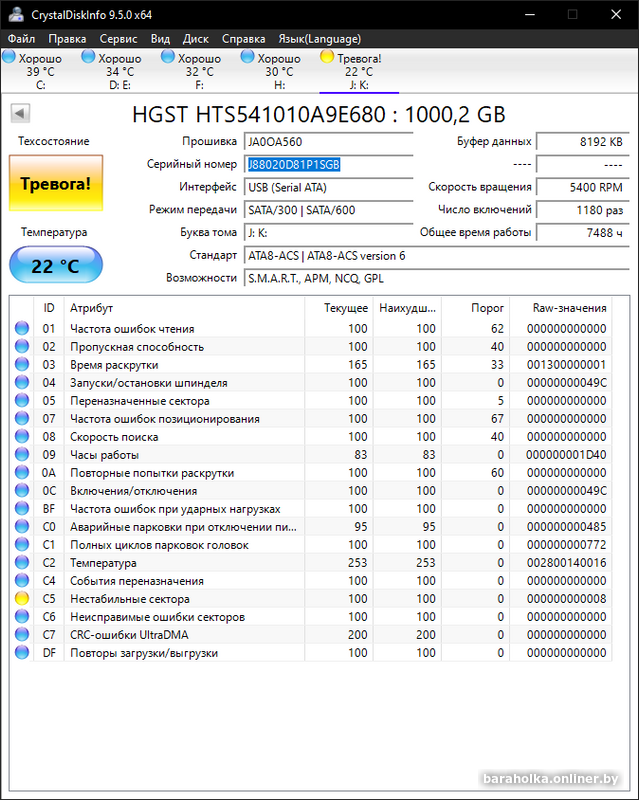Click the Raw-значения column header
Viewport: 639px width, 800px height.
click(571, 308)
